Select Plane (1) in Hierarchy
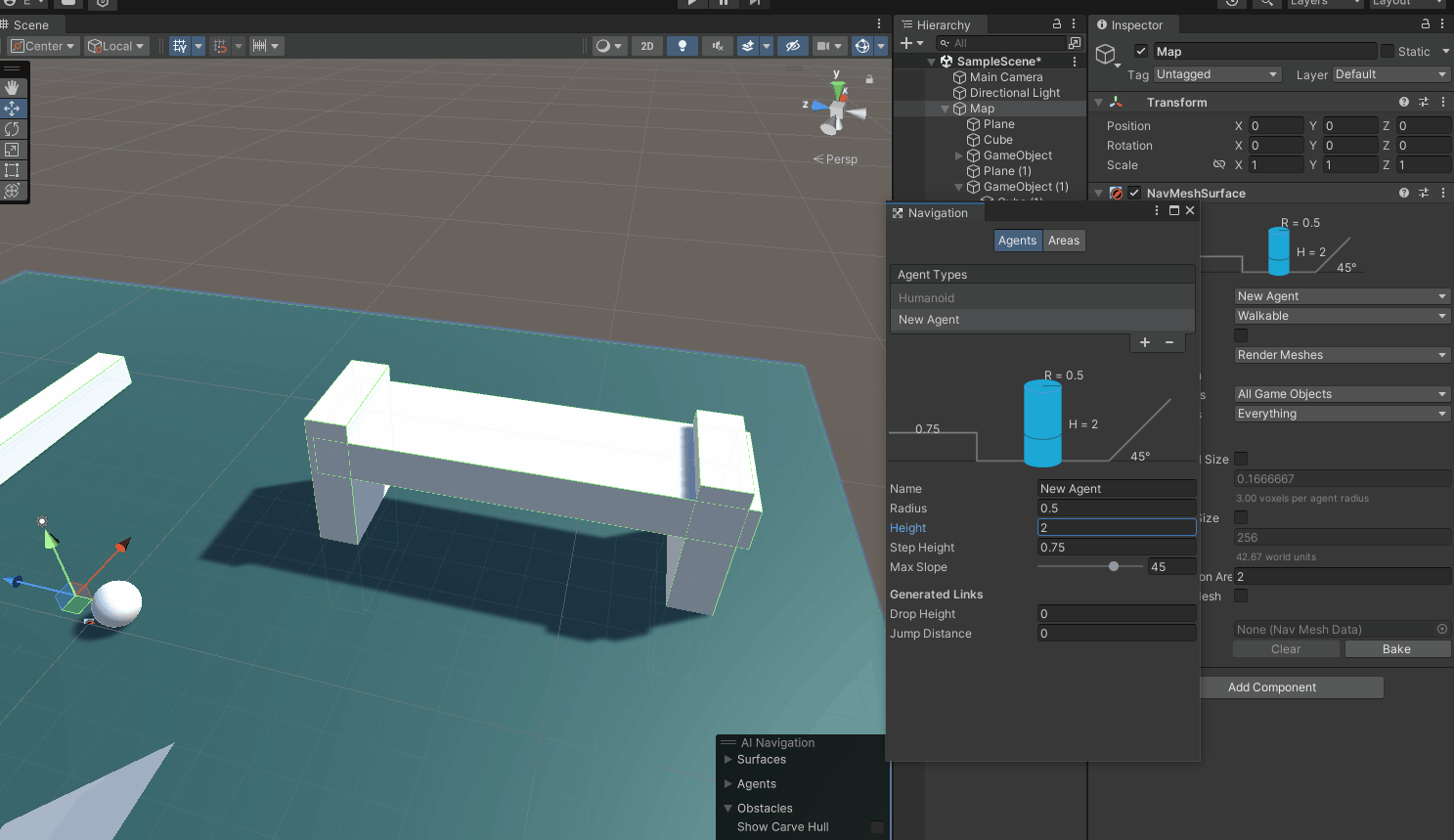 1007,171
